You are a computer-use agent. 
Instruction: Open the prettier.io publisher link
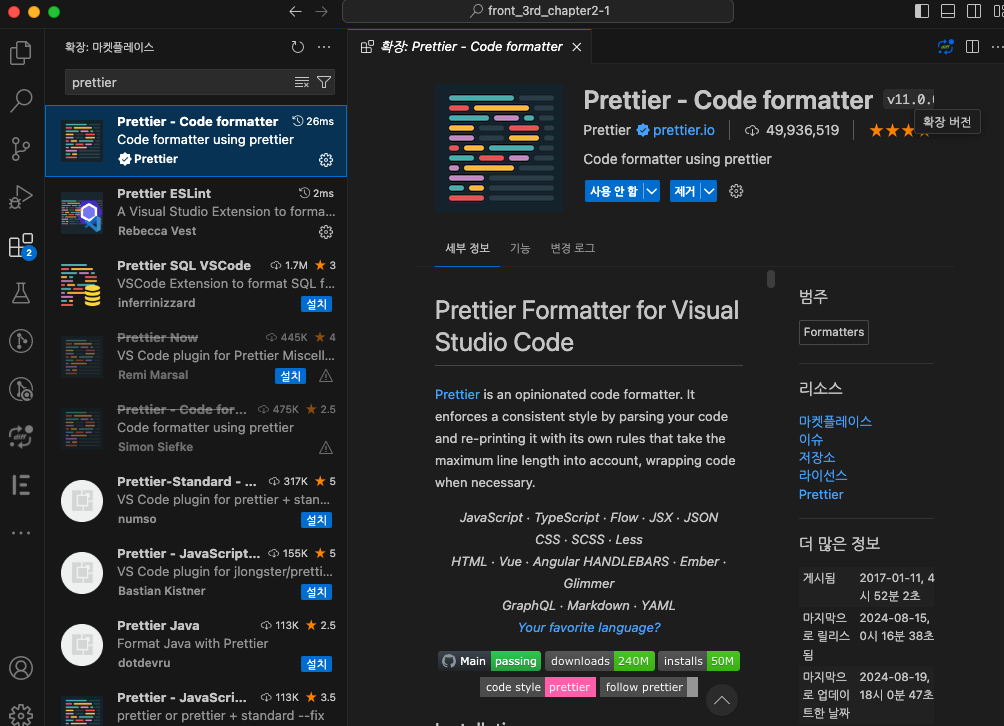(x=683, y=130)
